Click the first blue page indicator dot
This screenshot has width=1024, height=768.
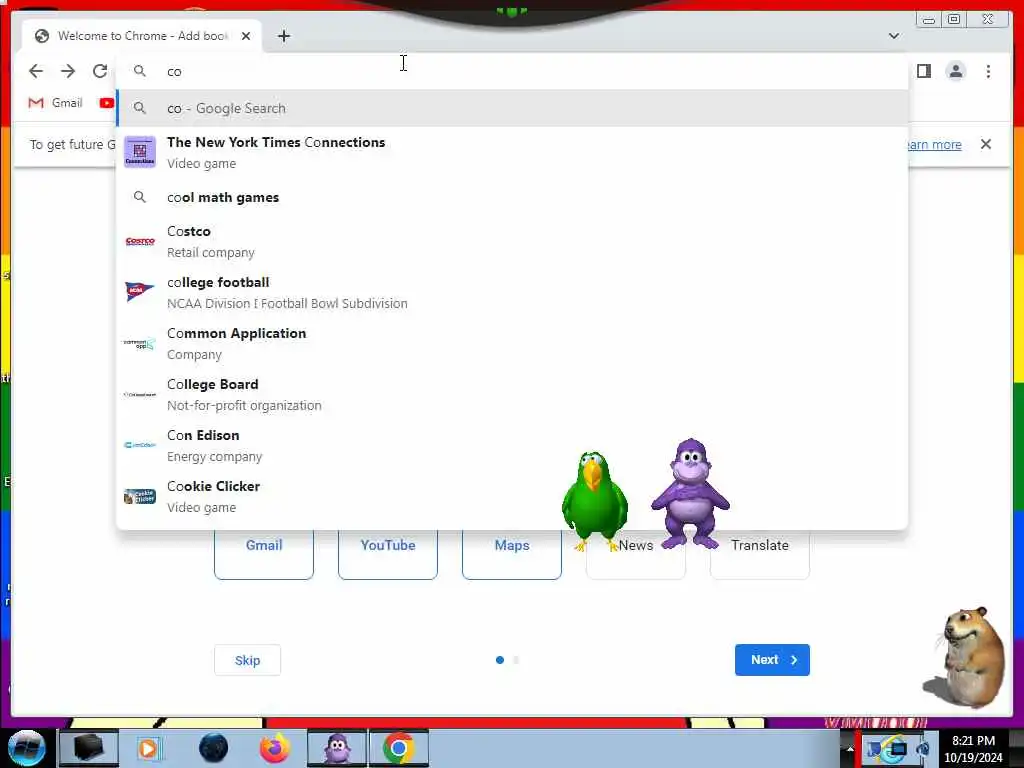click(500, 660)
